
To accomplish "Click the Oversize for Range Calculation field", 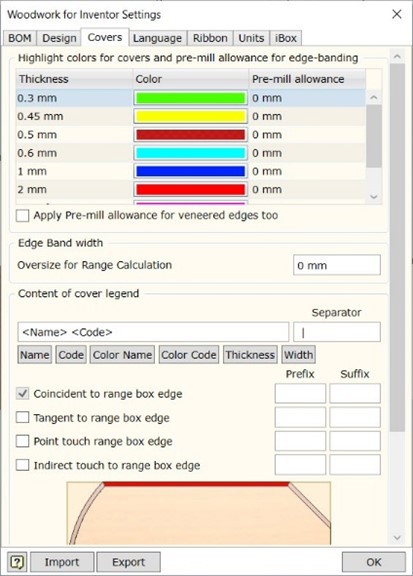I will [x=337, y=265].
